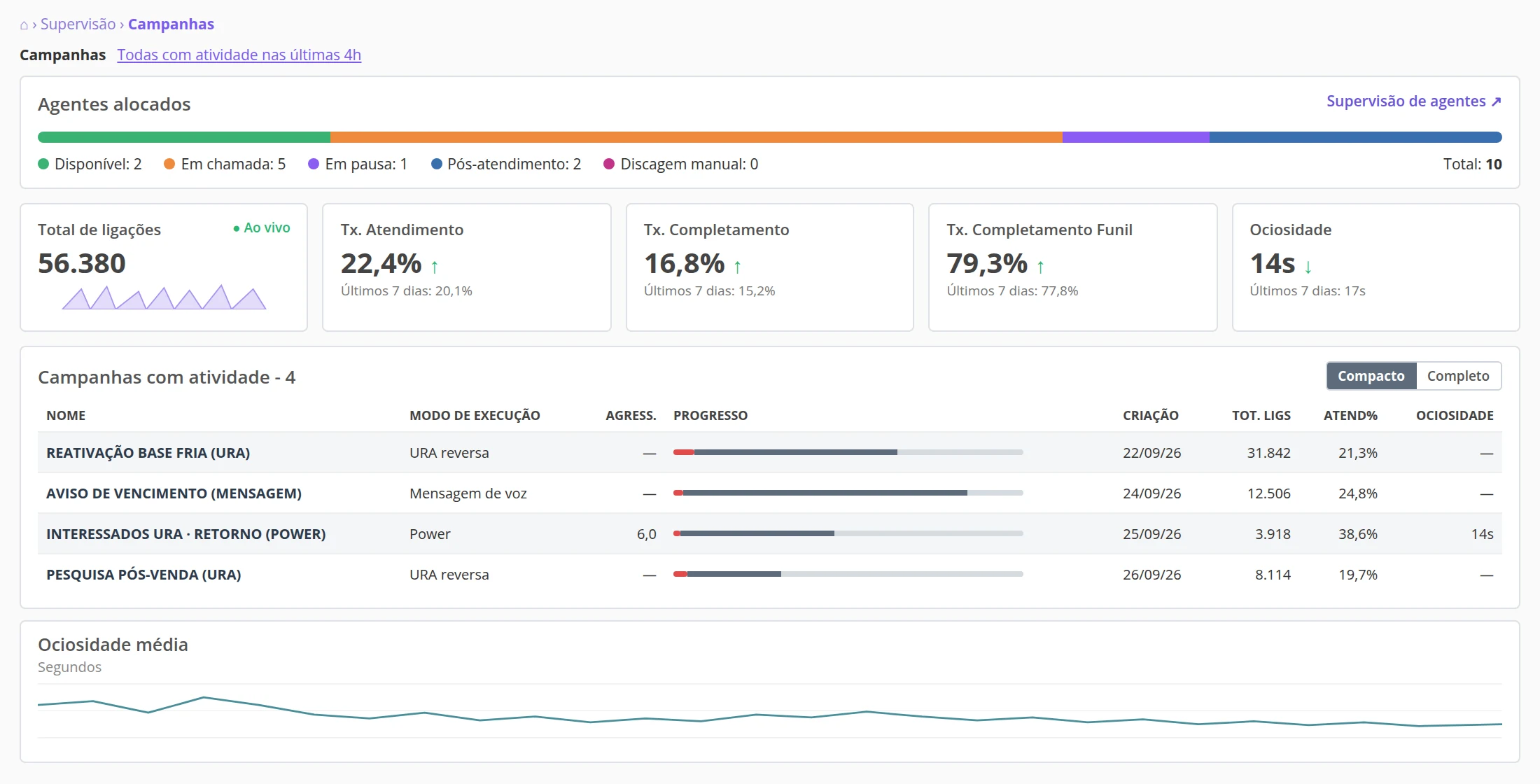Sort by the MODO DE EXECUÇÃO column header
This screenshot has width=1540, height=784.
475,415
